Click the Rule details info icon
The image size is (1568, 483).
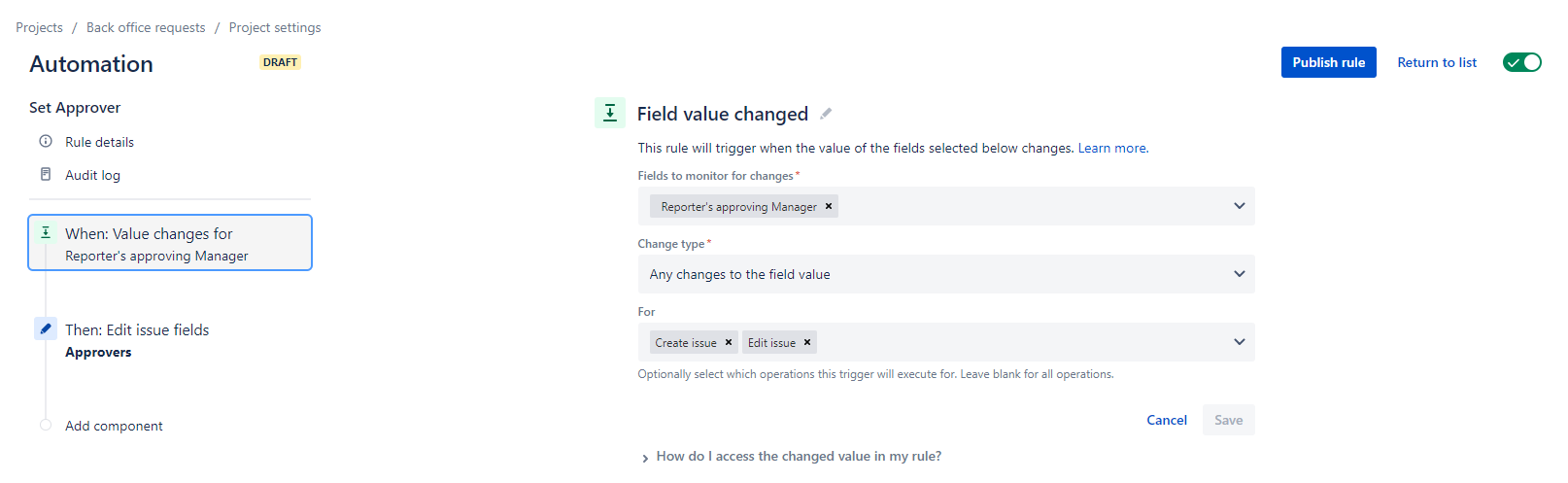pos(46,142)
